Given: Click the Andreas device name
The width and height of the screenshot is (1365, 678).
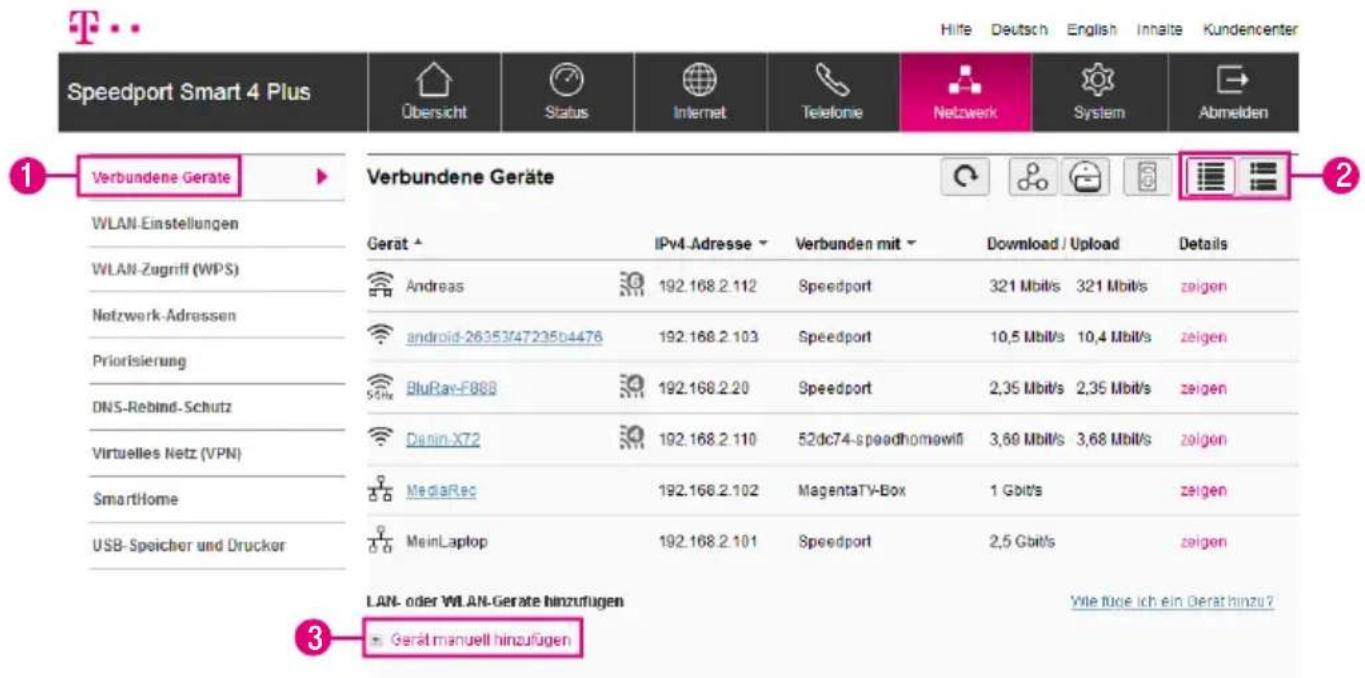Looking at the screenshot, I should 434,286.
